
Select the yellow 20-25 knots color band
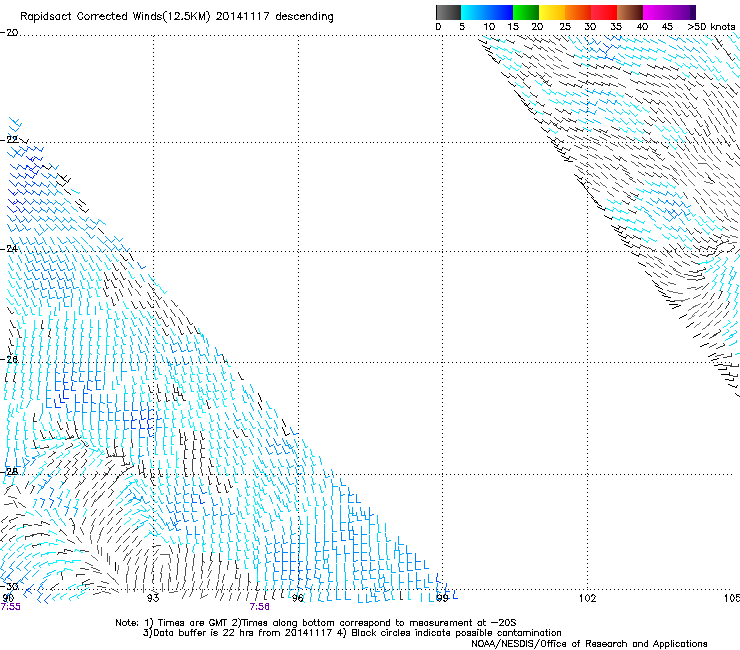(552, 12)
